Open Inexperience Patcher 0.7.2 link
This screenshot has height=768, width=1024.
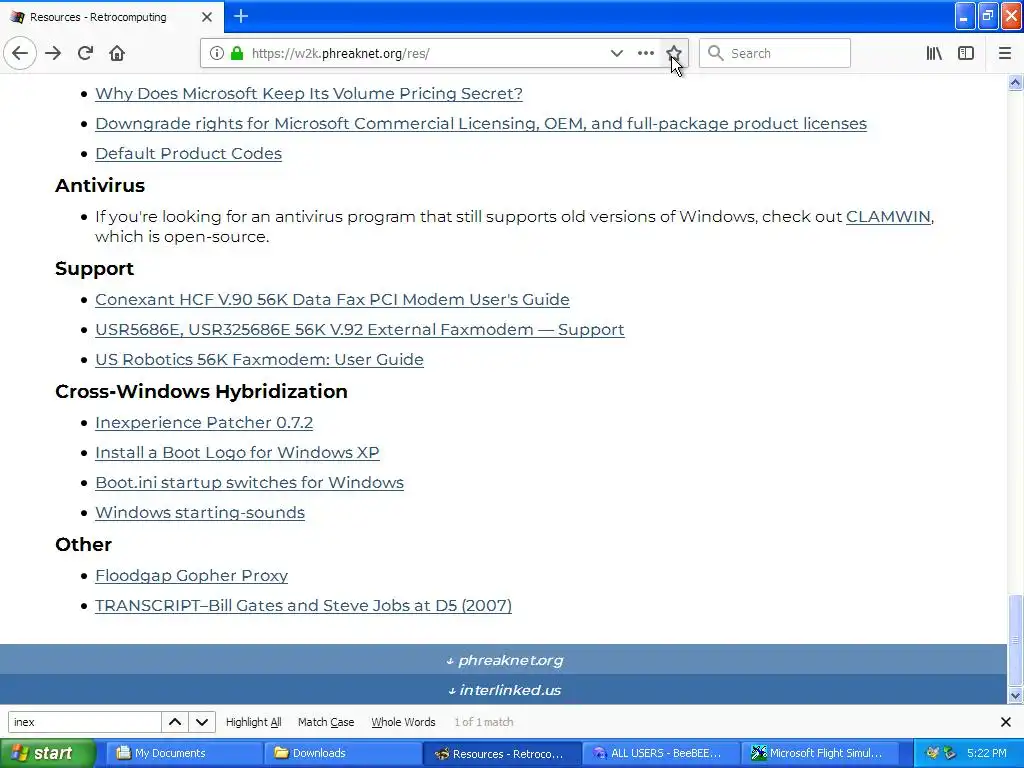coord(204,423)
